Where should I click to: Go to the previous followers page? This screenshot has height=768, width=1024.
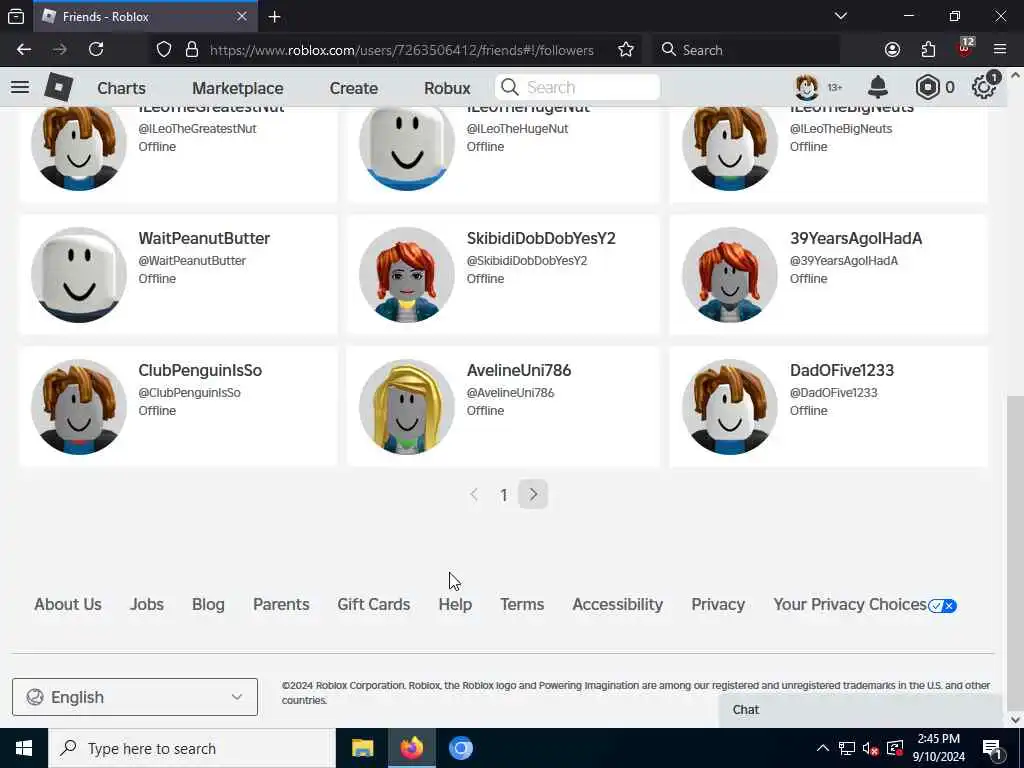pyautogui.click(x=474, y=494)
